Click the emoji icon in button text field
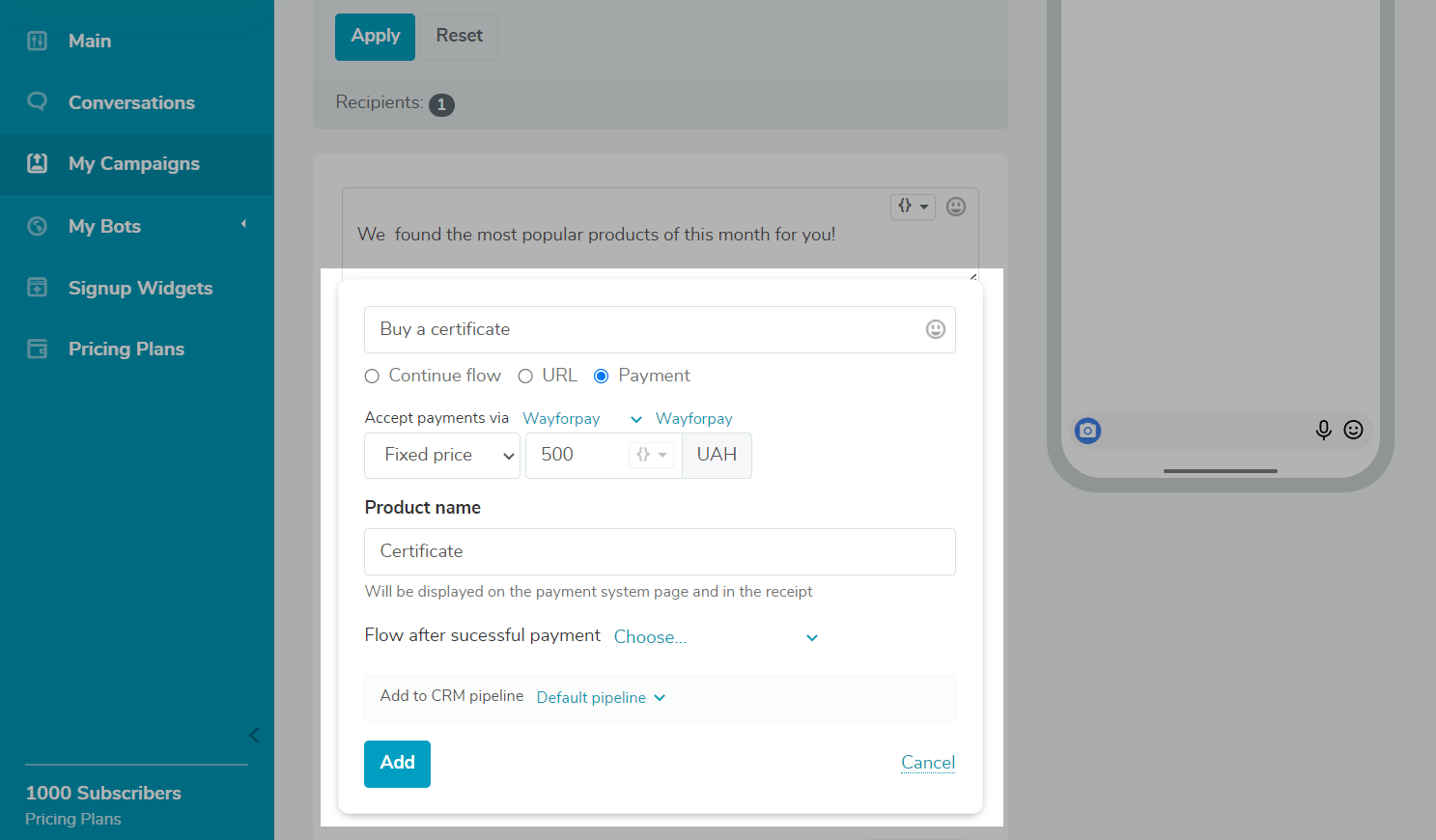 click(x=935, y=329)
